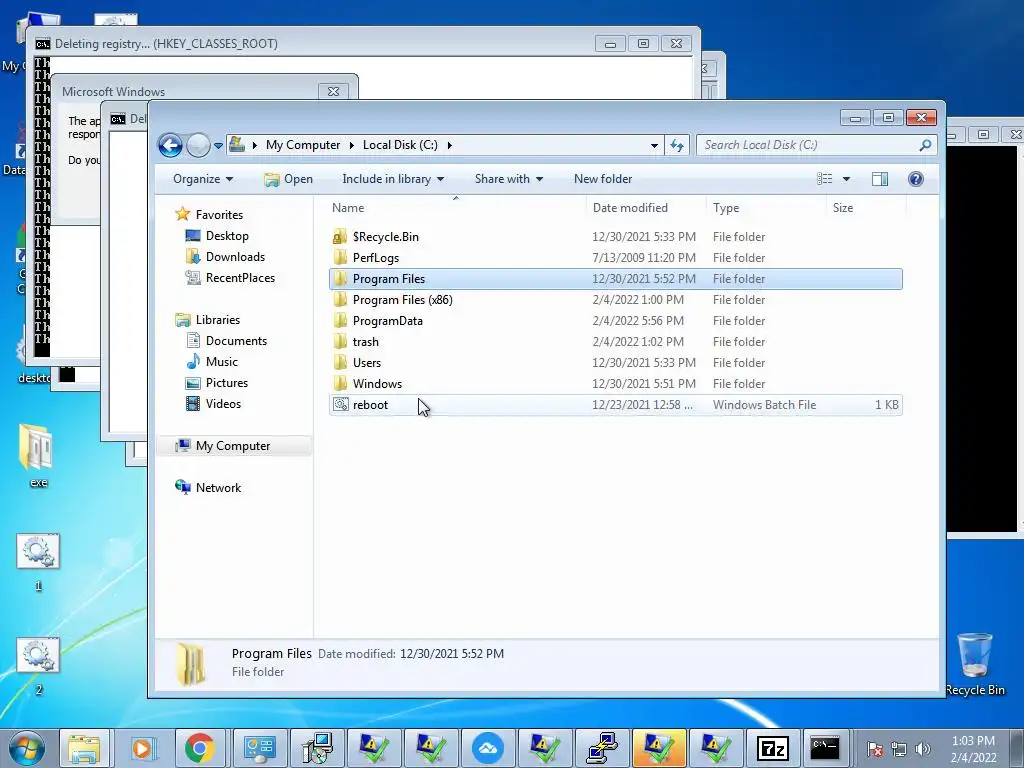This screenshot has height=768, width=1024.
Task: Click the refresh icon next to address bar
Action: (x=677, y=145)
